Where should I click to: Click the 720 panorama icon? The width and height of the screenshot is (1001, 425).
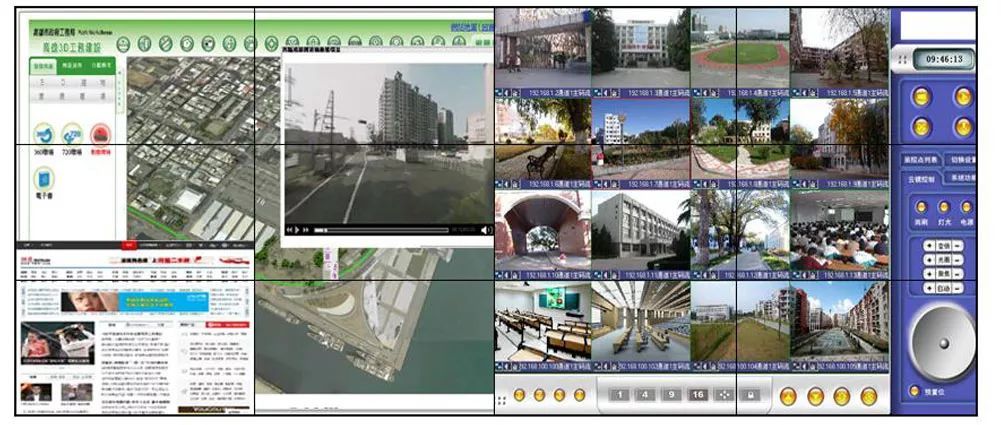72,134
